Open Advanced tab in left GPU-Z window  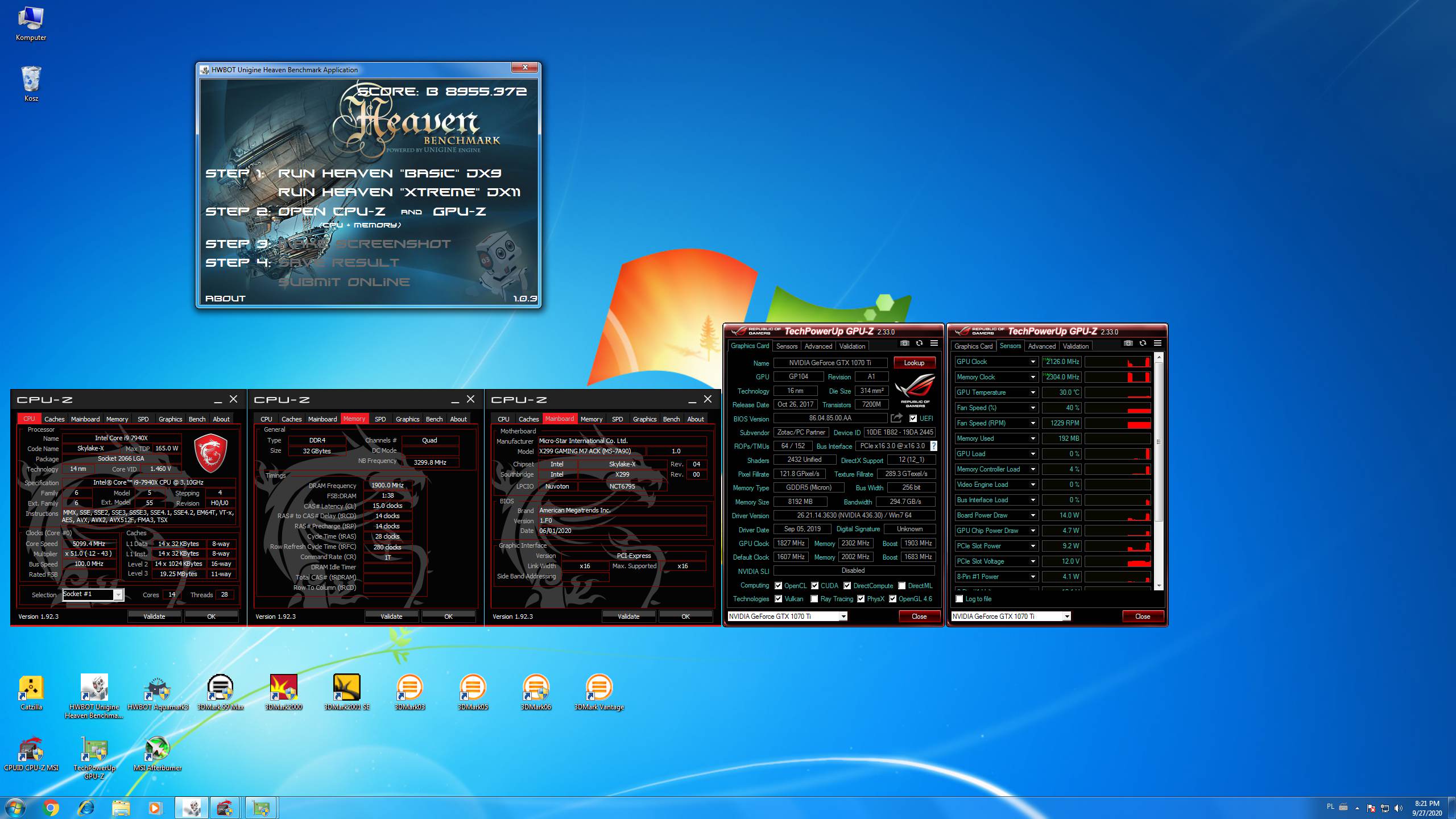click(818, 346)
